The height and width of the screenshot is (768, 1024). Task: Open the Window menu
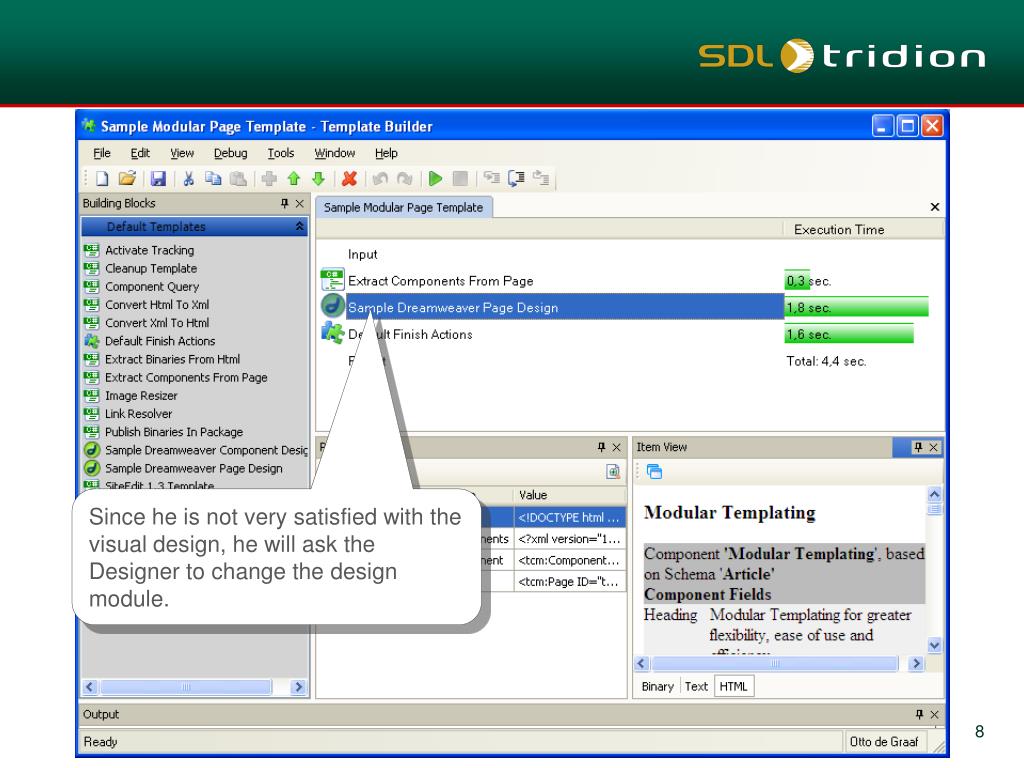click(x=334, y=153)
